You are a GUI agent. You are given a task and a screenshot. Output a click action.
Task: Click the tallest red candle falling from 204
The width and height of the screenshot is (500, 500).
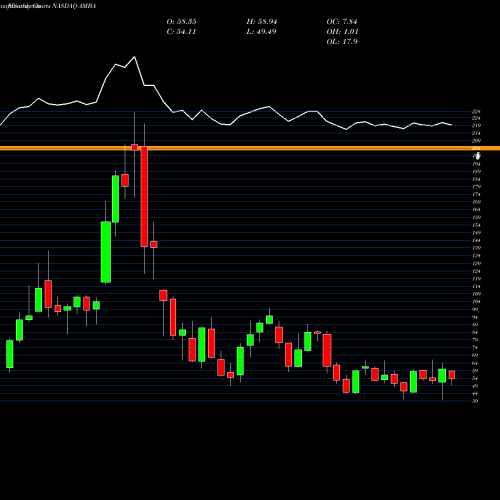pos(144,197)
